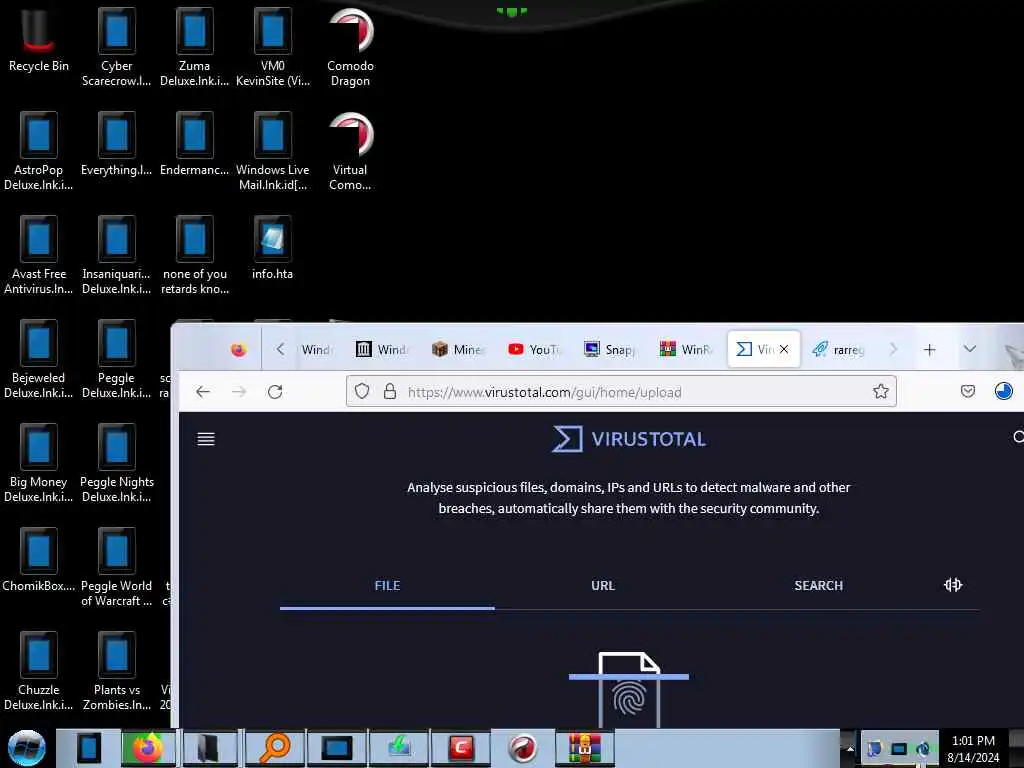1024x768 pixels.
Task: Click the fingerprint file upload icon
Action: (629, 689)
